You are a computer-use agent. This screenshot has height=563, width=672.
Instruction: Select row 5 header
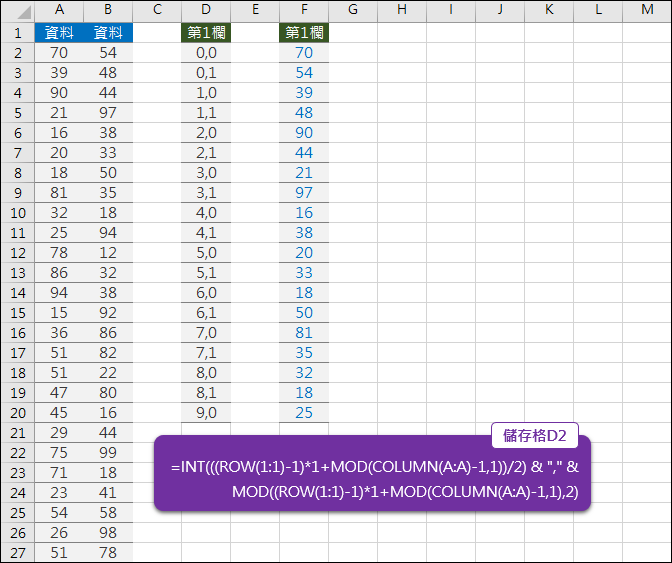[18, 113]
